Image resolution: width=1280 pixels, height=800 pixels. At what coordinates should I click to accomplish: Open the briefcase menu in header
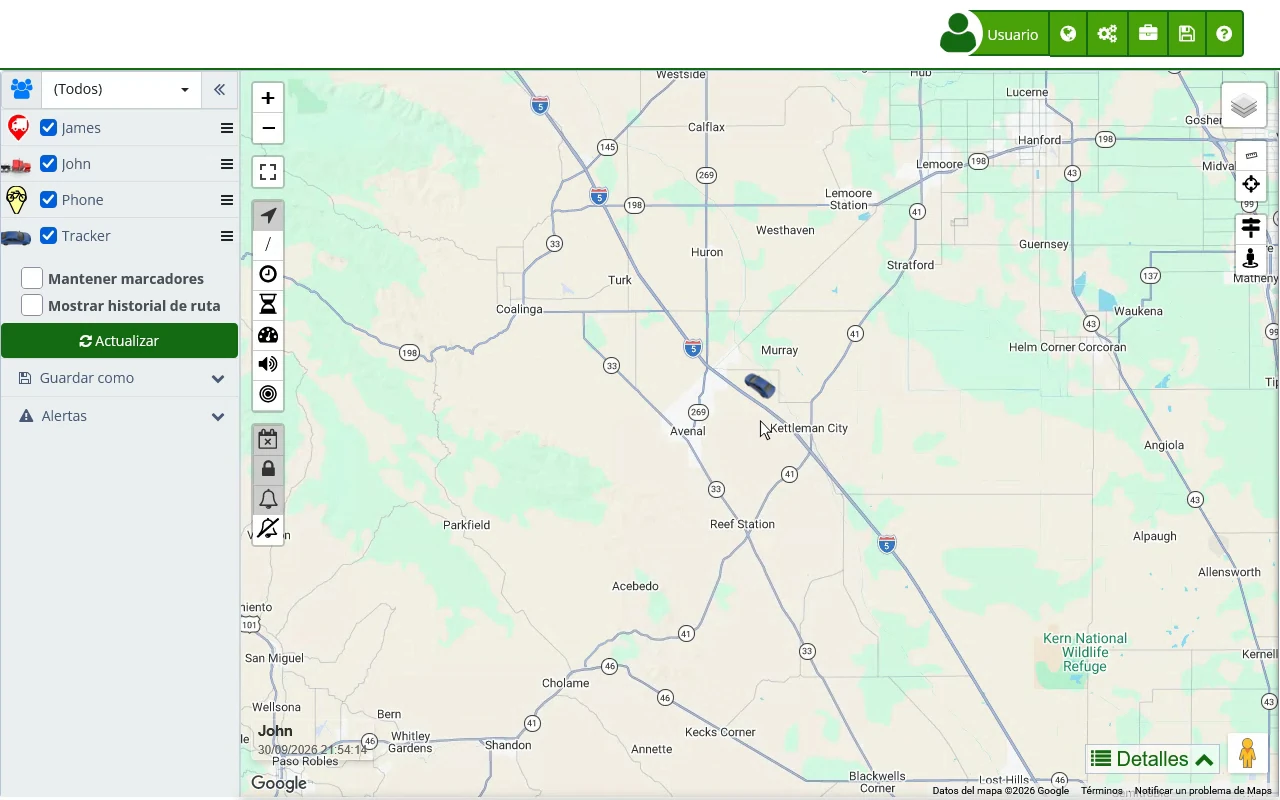pos(1148,34)
